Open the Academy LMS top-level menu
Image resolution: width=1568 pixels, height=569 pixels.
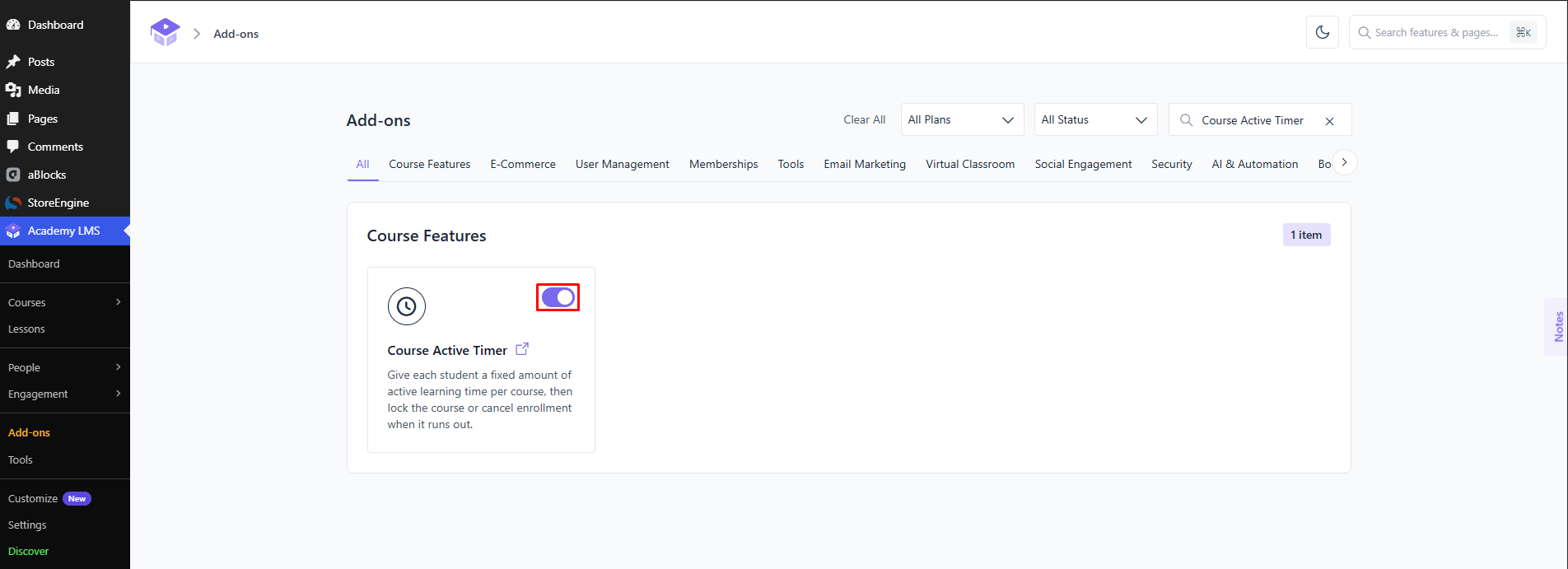click(x=65, y=231)
